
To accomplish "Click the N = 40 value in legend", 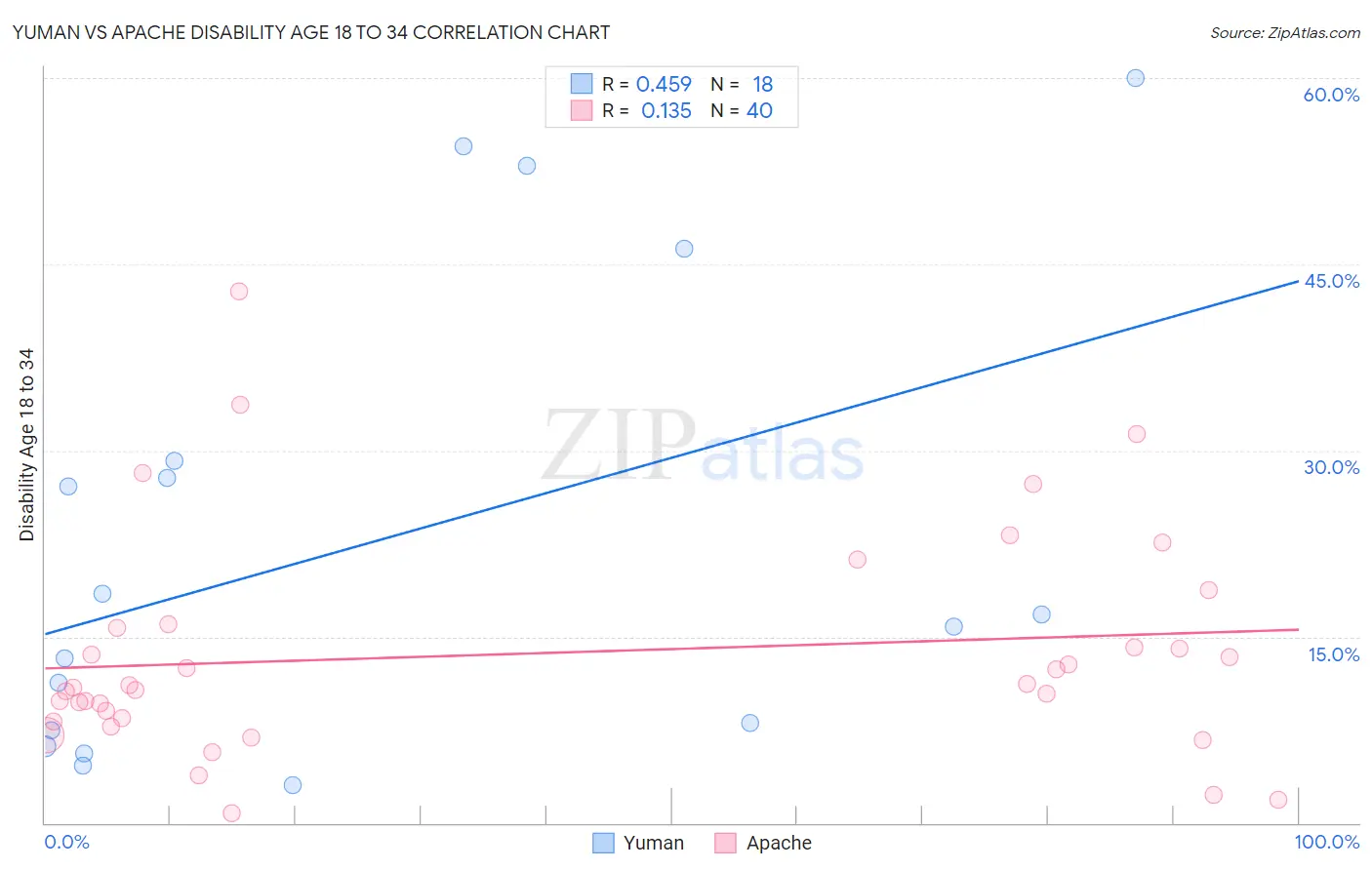I will [742, 110].
